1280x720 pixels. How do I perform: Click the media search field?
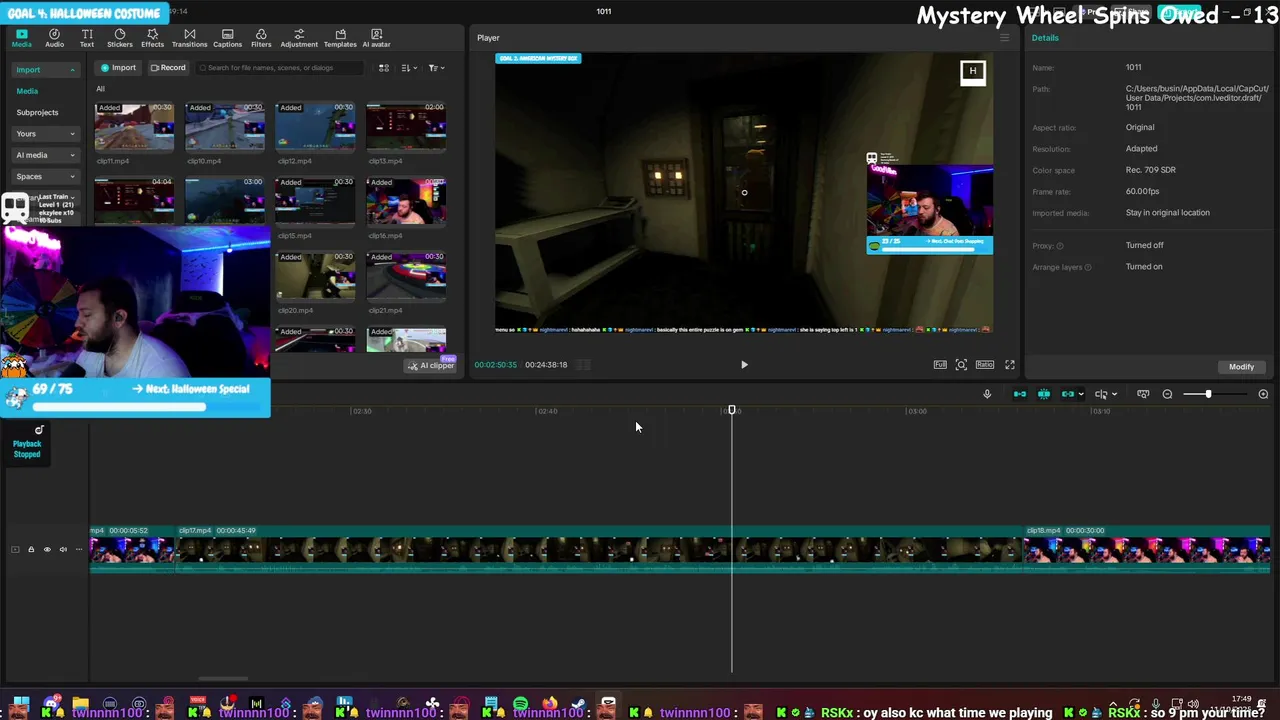(x=280, y=68)
